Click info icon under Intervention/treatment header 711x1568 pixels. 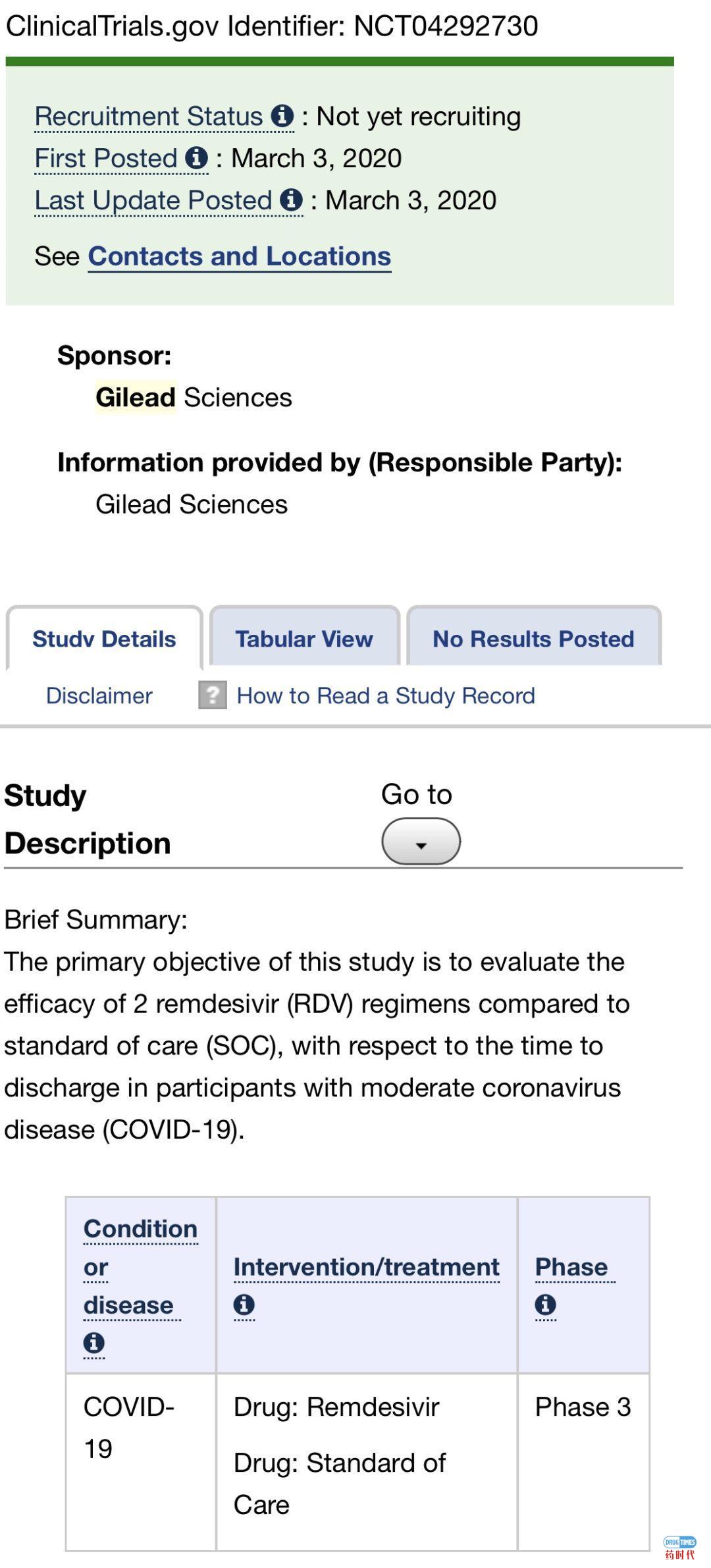pyautogui.click(x=244, y=1305)
